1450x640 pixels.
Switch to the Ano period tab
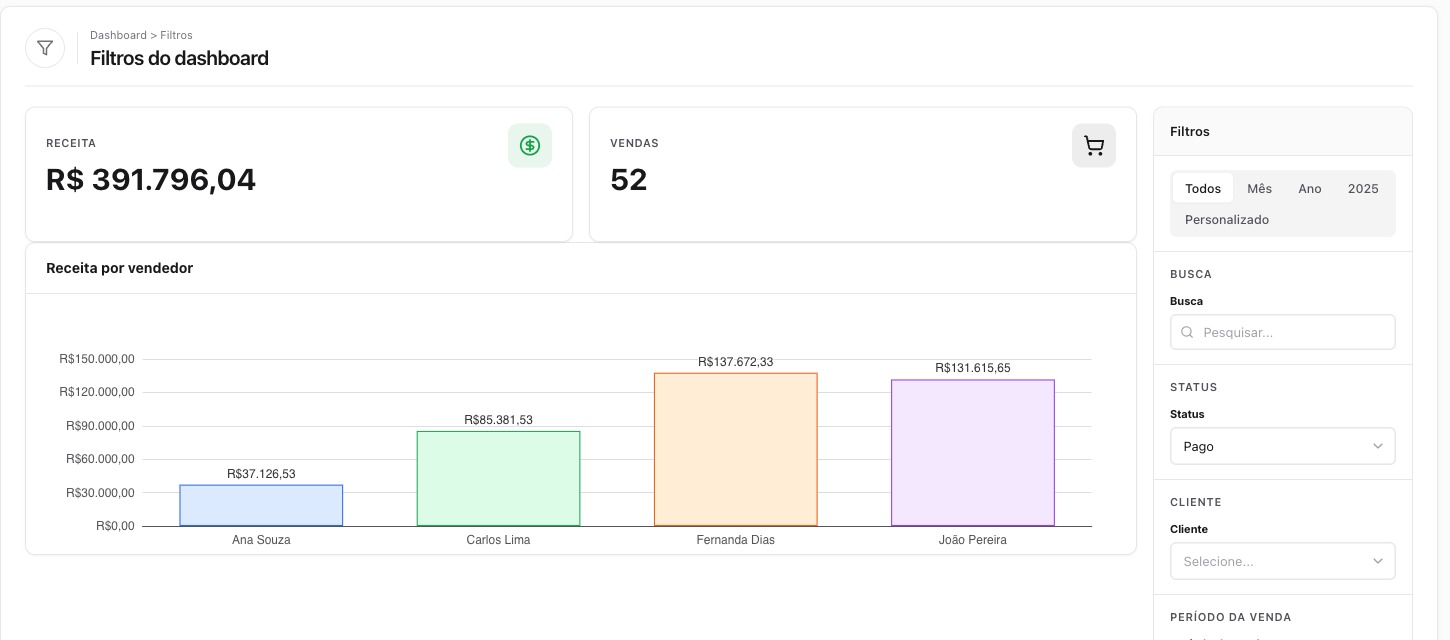(1310, 189)
